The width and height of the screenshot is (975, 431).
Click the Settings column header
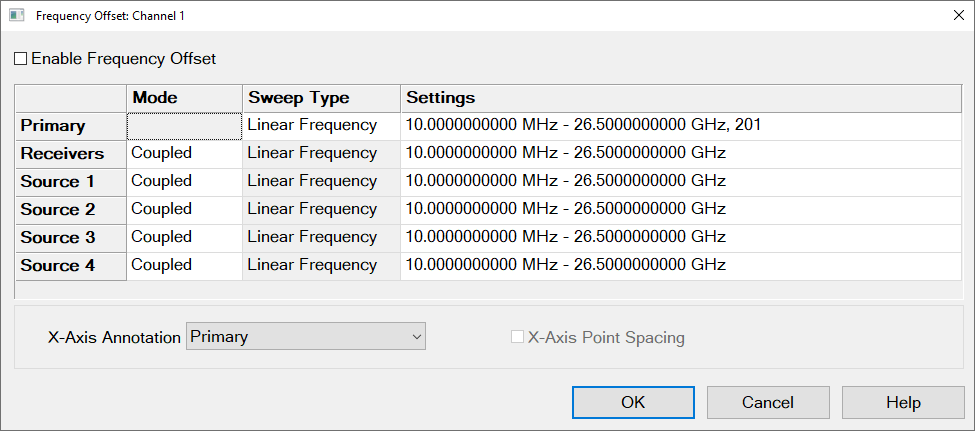pos(680,98)
